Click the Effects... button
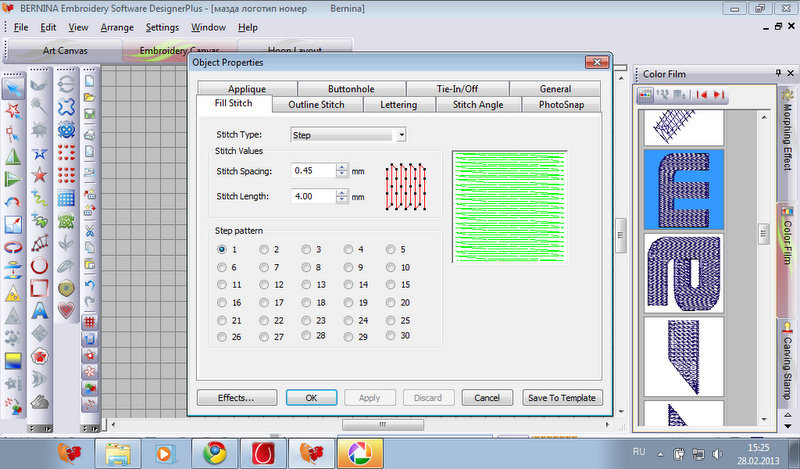The image size is (800, 469). point(235,397)
